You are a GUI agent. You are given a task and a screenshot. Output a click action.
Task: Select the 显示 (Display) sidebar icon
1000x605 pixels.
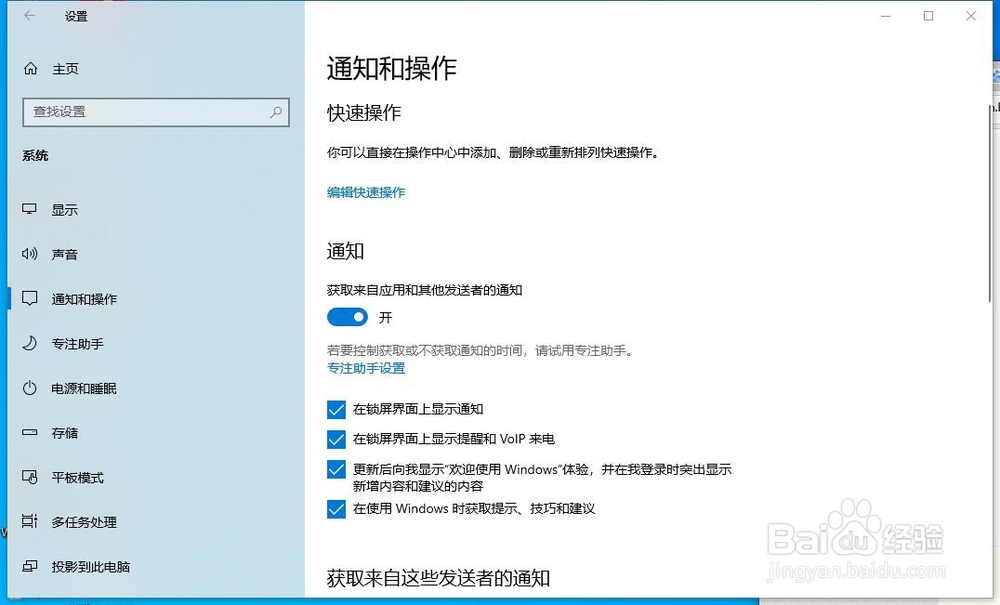(31, 210)
